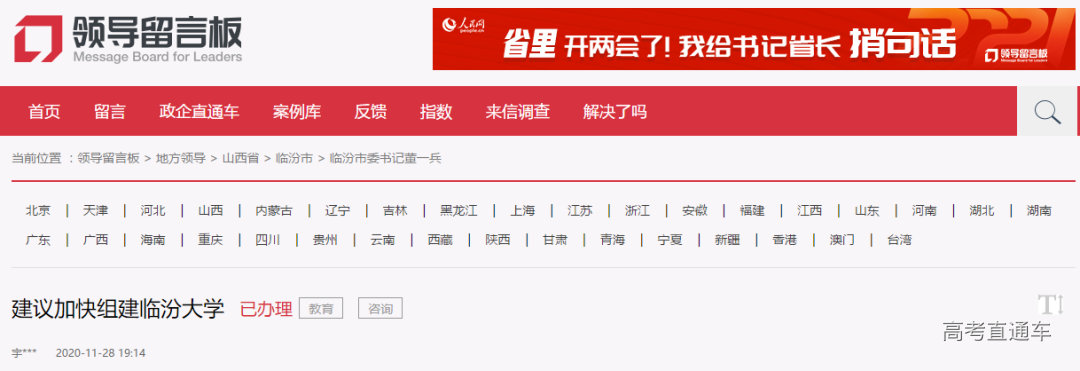Click the 已办理 status label
This screenshot has width=1080, height=371.
(267, 309)
